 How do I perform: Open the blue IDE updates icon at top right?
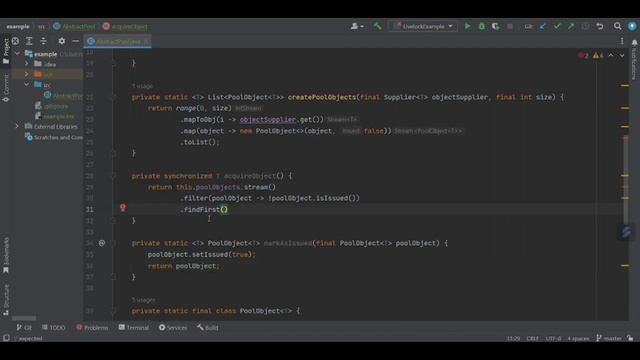[632, 26]
